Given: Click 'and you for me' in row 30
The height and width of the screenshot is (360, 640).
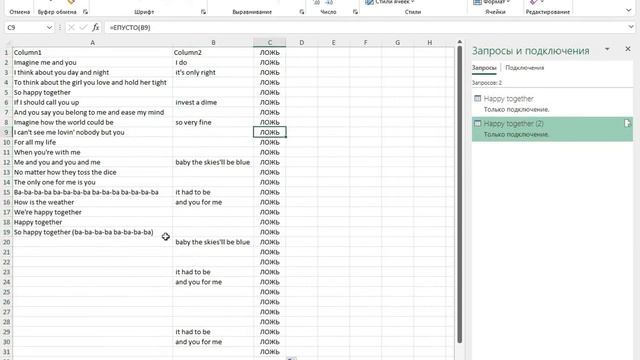Looking at the screenshot, I should [213, 342].
